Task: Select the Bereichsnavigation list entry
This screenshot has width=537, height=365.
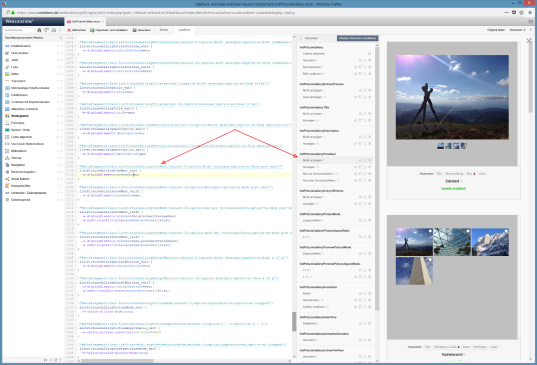Action: tap(33, 172)
